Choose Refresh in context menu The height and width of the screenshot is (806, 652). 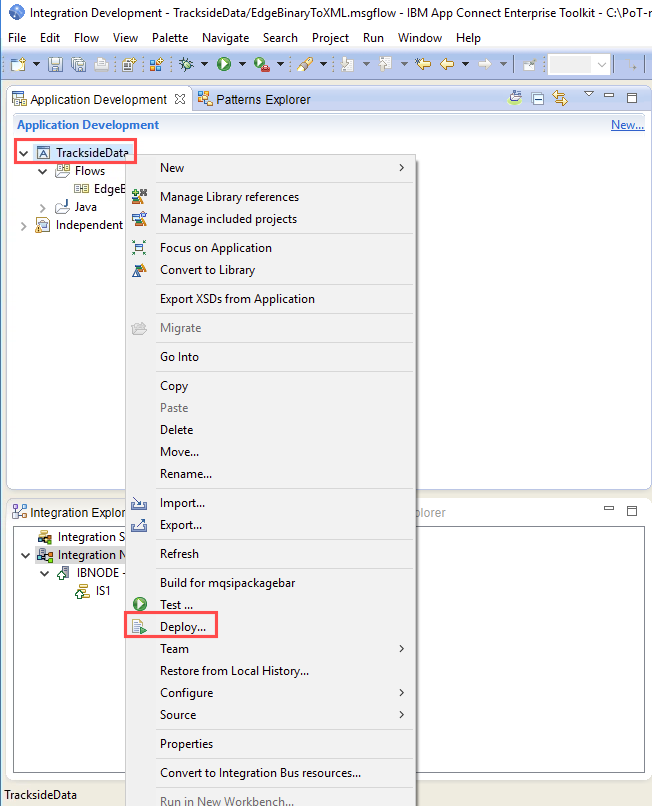coord(270,554)
